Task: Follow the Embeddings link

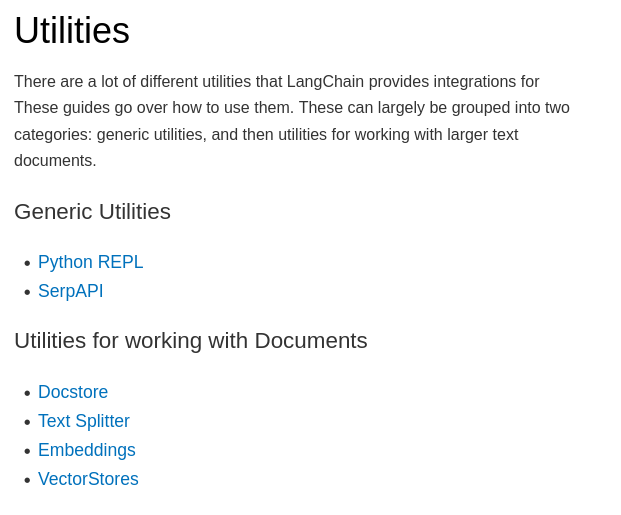Action: (87, 450)
